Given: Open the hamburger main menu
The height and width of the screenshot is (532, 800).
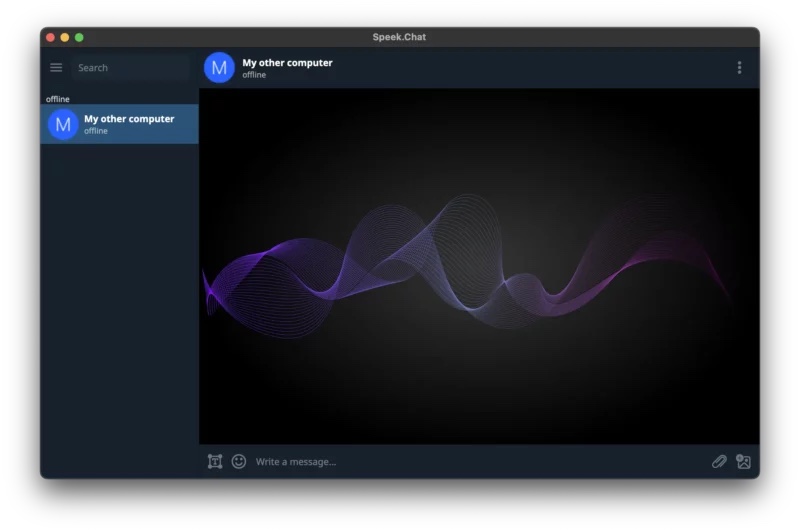Looking at the screenshot, I should coord(56,68).
